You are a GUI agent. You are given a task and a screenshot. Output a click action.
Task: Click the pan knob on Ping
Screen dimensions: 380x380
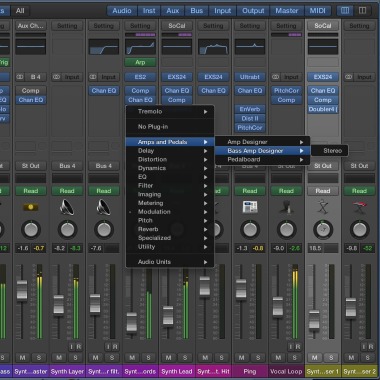250,230
